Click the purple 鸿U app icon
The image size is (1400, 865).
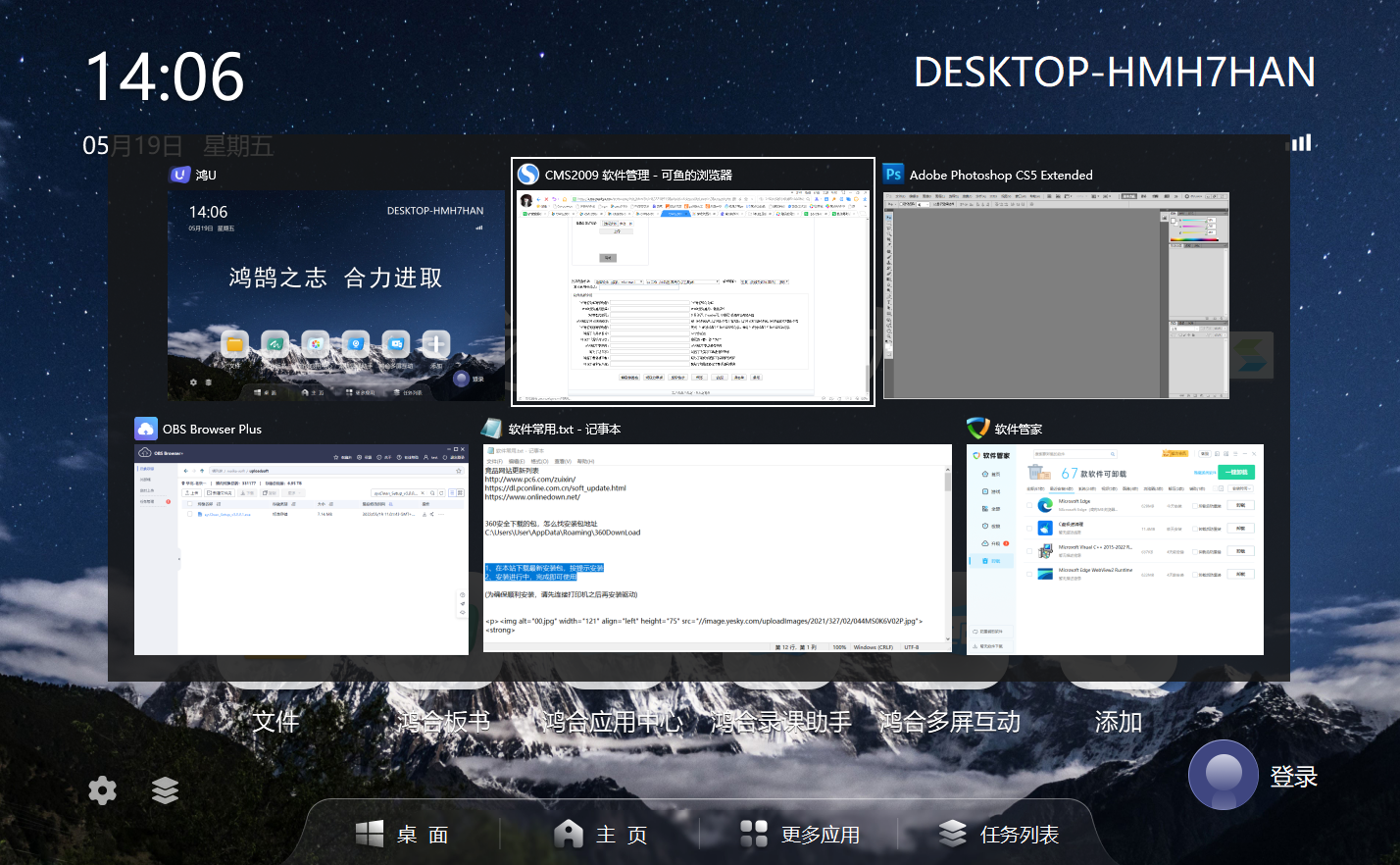[x=180, y=175]
